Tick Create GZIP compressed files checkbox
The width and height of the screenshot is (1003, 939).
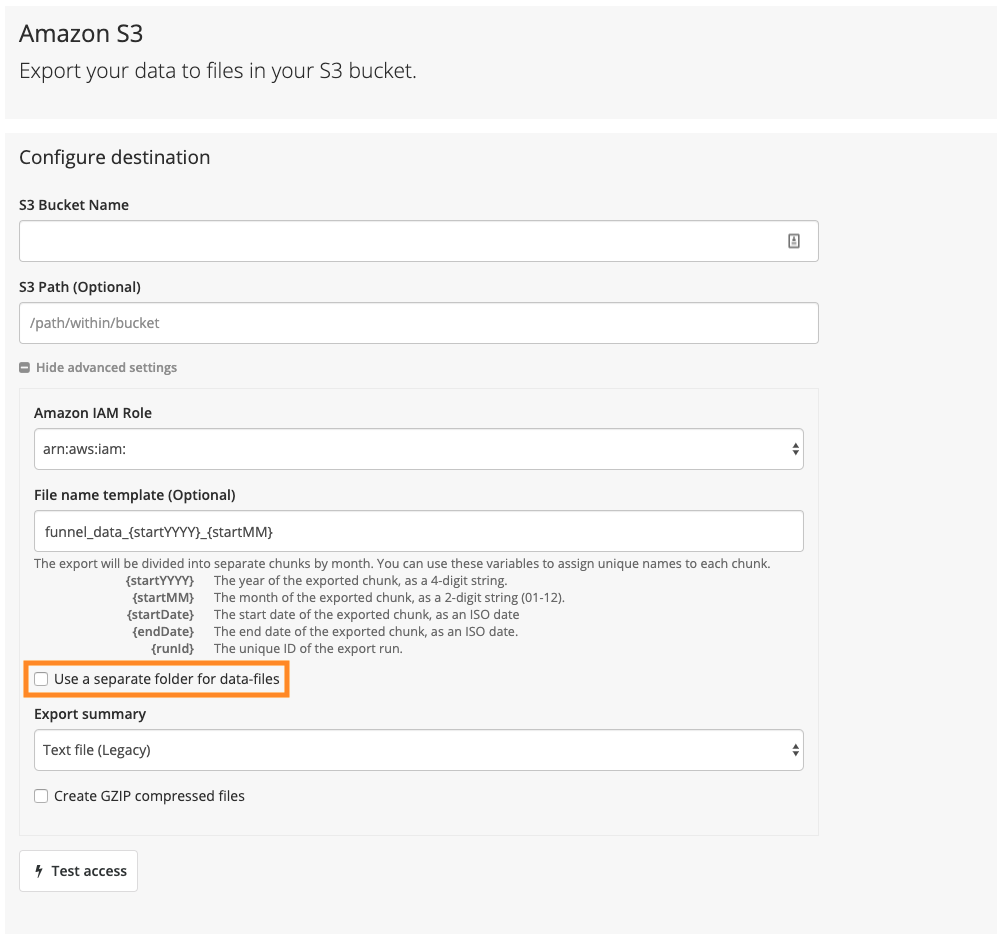[x=41, y=796]
